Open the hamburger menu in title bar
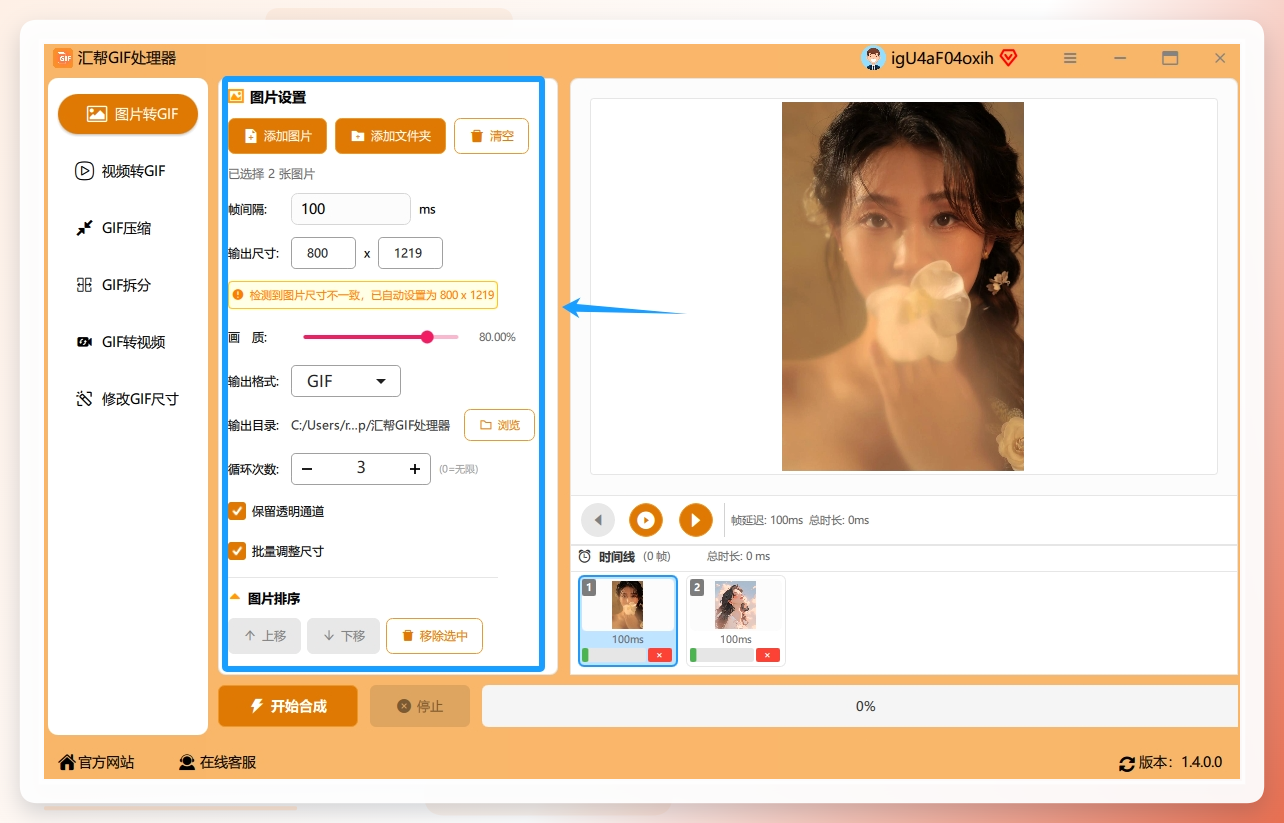Viewport: 1284px width, 823px height. click(1070, 58)
